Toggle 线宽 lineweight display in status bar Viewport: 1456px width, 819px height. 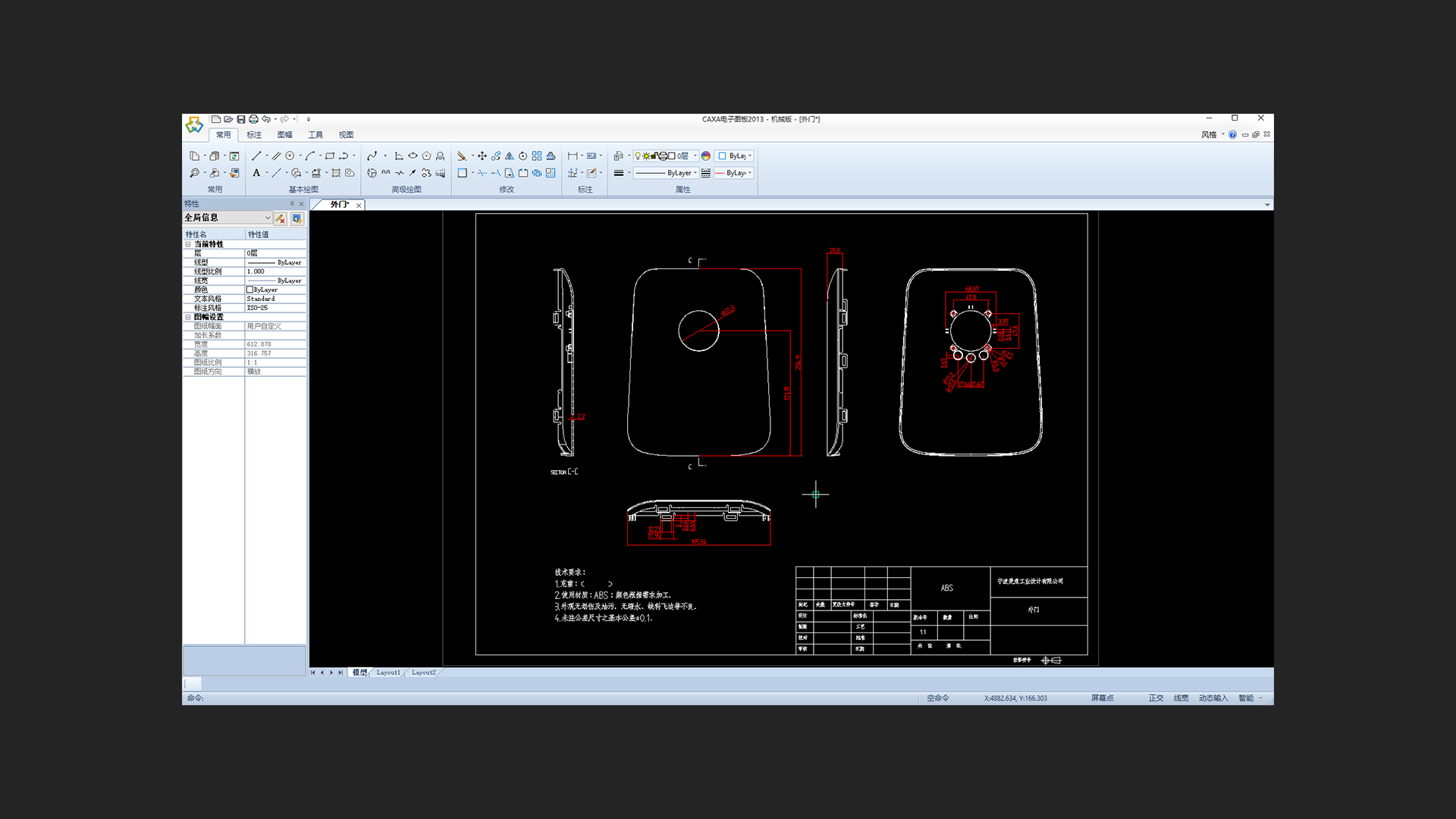pyautogui.click(x=1181, y=698)
